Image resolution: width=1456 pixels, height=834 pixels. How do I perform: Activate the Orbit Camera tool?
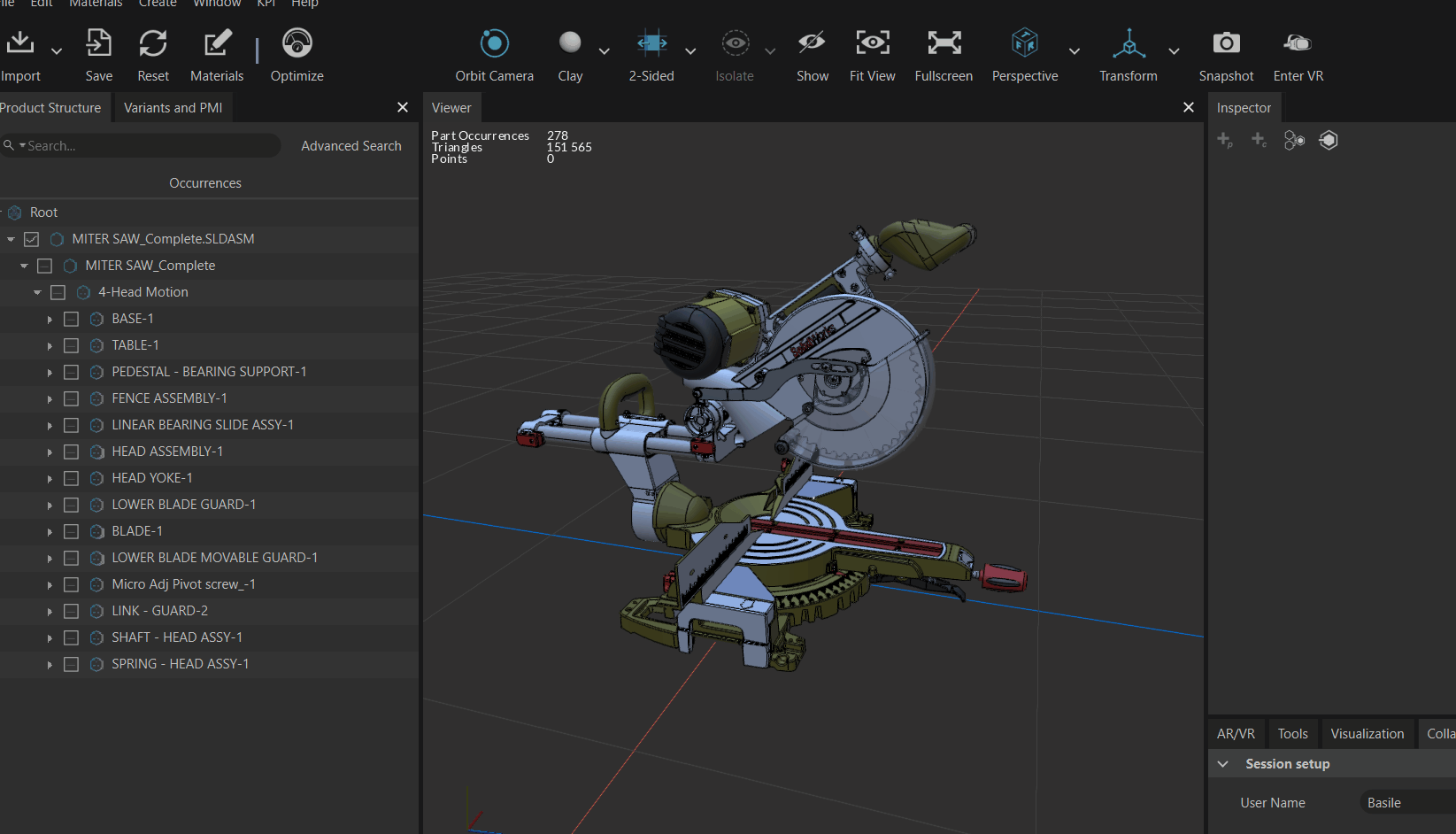(x=494, y=43)
